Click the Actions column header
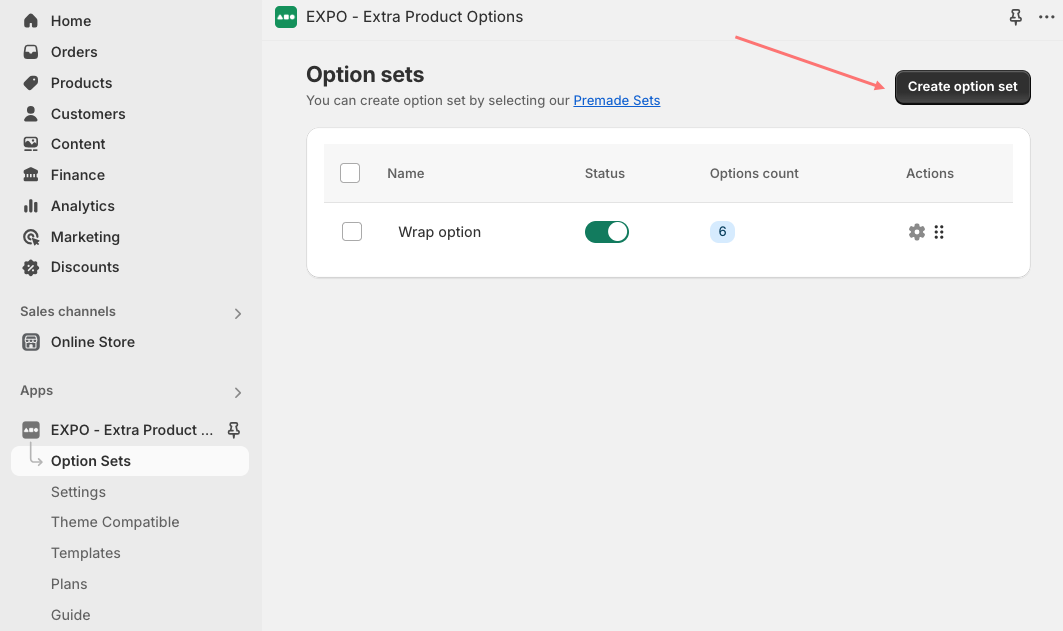The image size is (1063, 631). coord(929,174)
